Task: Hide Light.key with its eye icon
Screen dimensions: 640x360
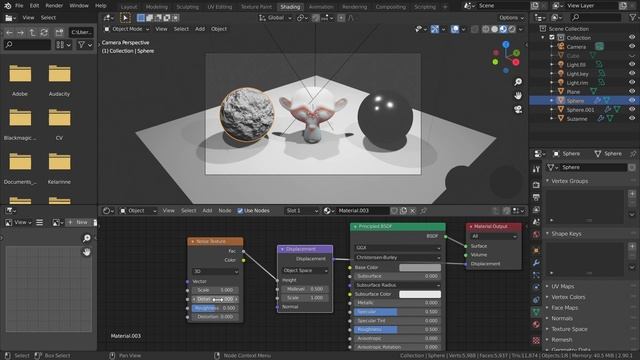Action: (632, 73)
